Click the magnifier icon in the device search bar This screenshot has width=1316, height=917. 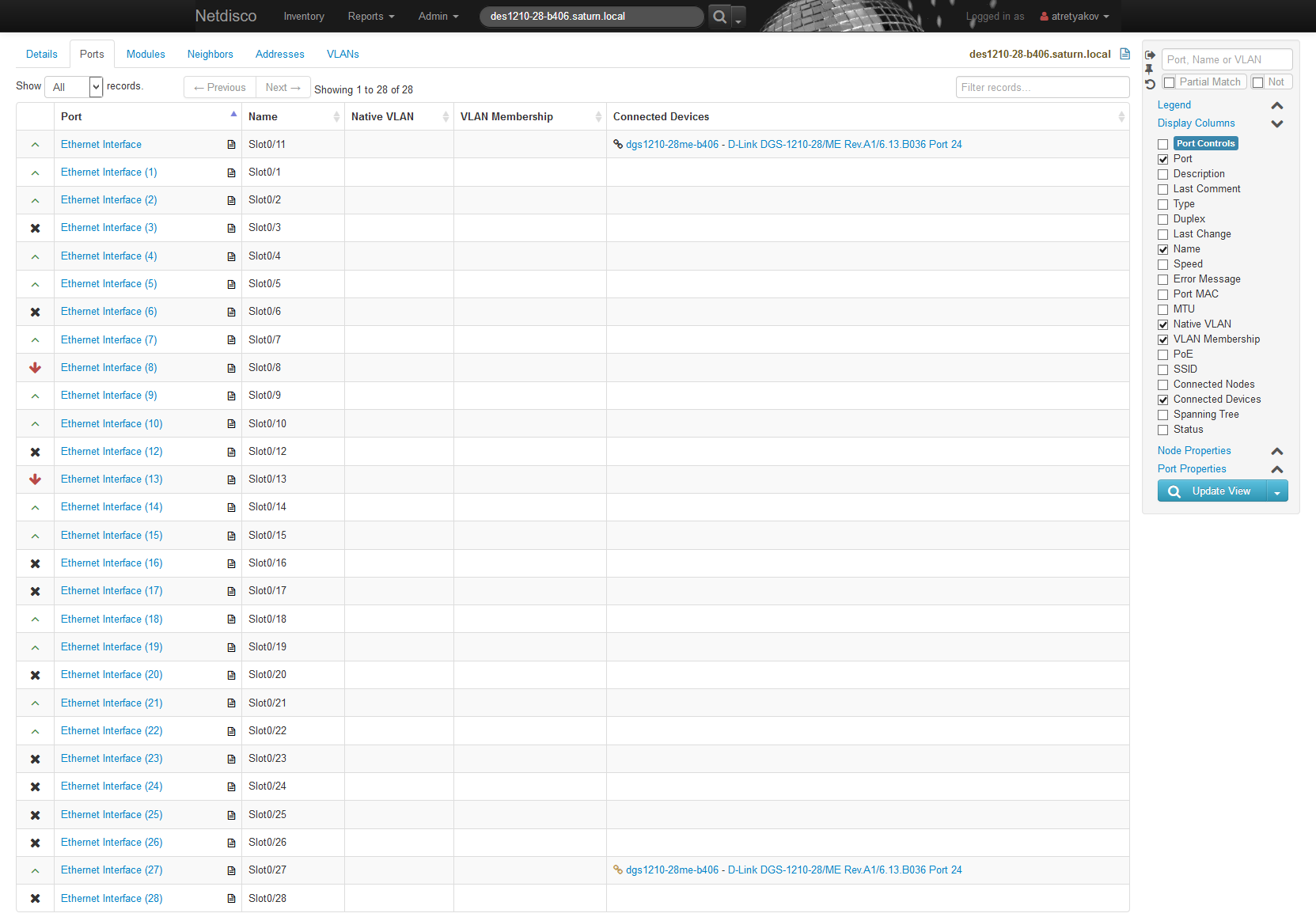point(719,16)
